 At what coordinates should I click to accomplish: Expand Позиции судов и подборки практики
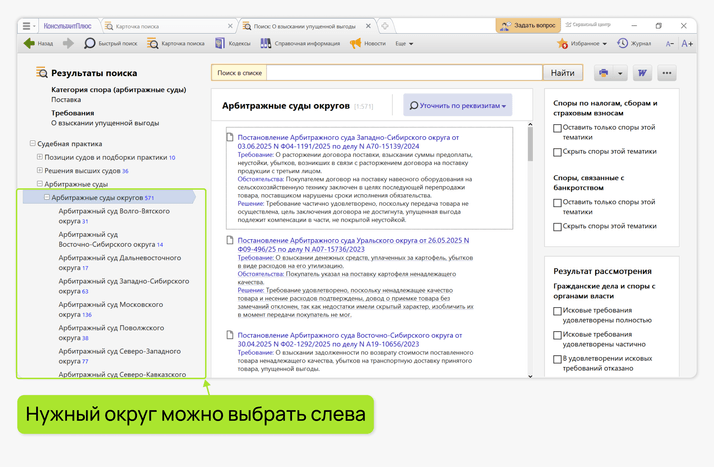pyautogui.click(x=40, y=157)
